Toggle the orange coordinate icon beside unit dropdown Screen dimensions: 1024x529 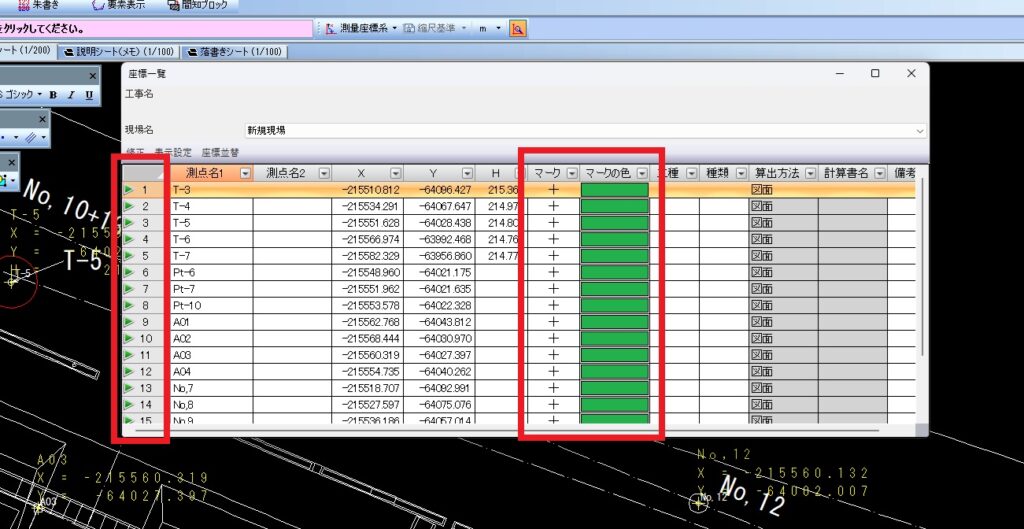[518, 28]
